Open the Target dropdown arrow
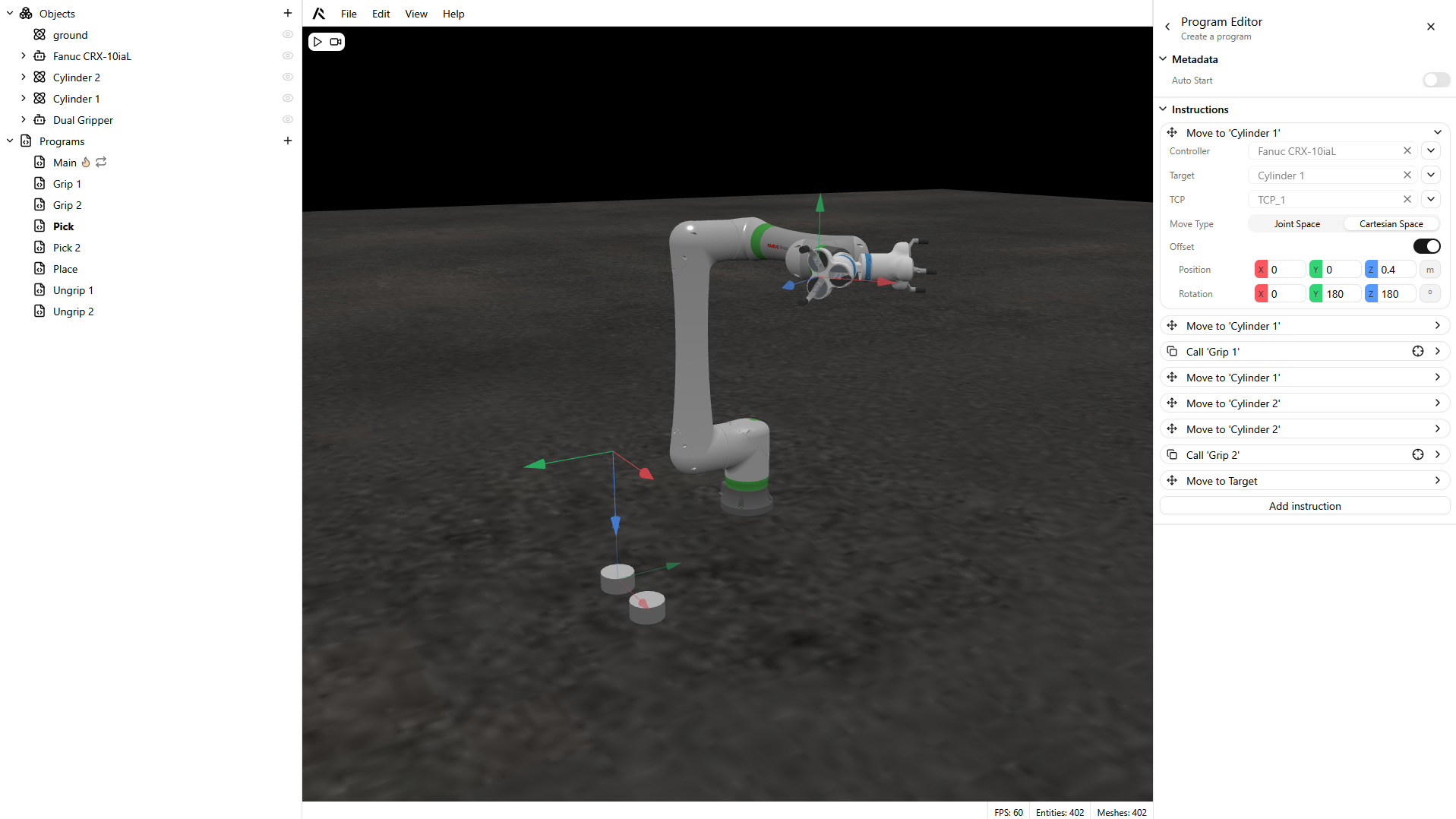 [x=1430, y=175]
